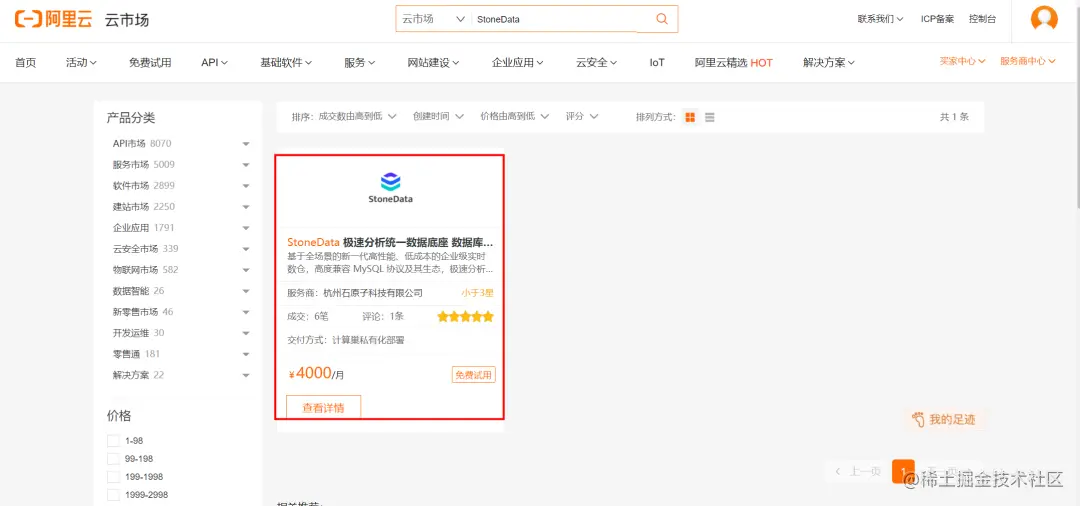The height and width of the screenshot is (506, 1080).
Task: Click the ¥4000/月 price text
Action: pos(316,374)
